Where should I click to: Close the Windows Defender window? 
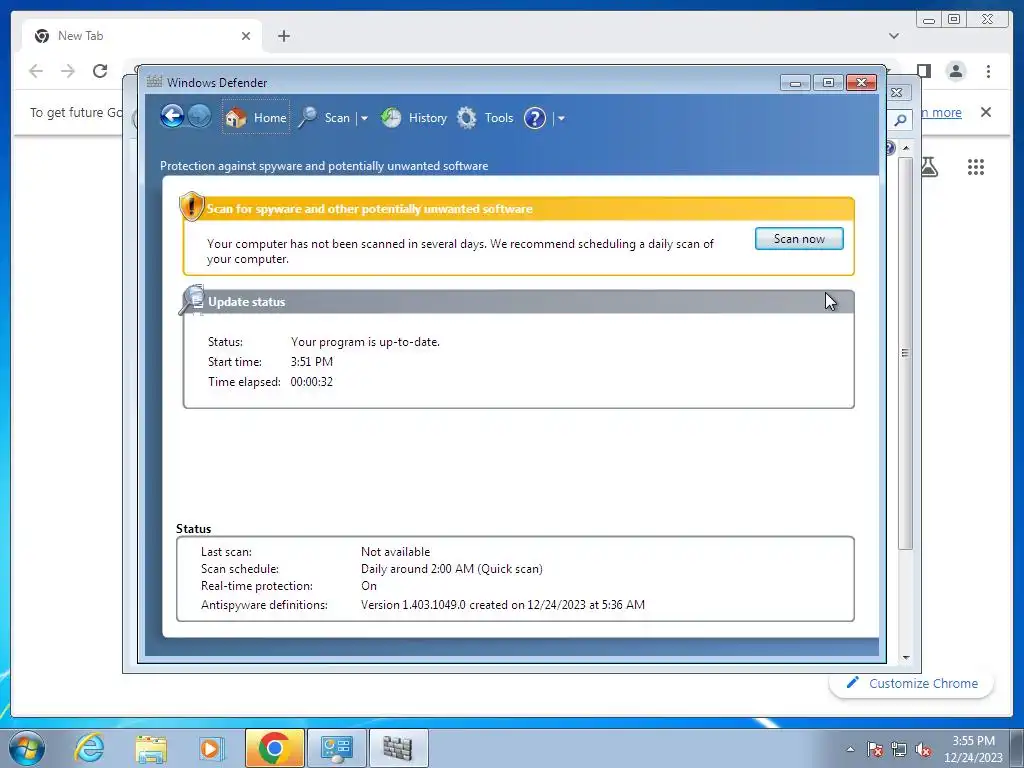(861, 82)
